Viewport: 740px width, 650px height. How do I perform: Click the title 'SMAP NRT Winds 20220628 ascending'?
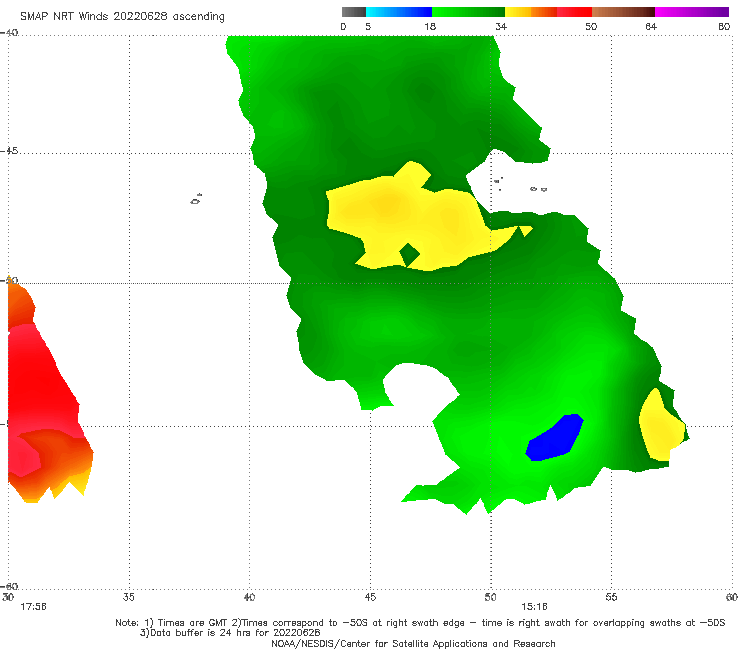tap(122, 17)
